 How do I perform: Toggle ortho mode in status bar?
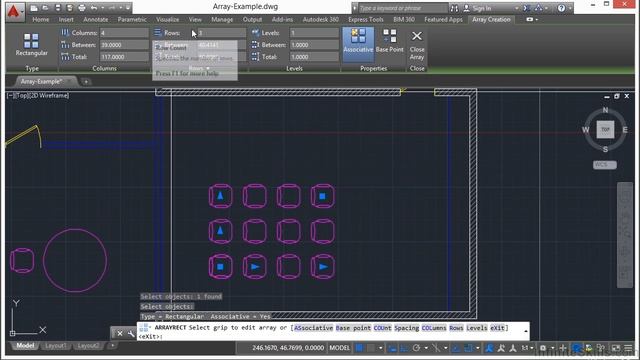(404, 348)
